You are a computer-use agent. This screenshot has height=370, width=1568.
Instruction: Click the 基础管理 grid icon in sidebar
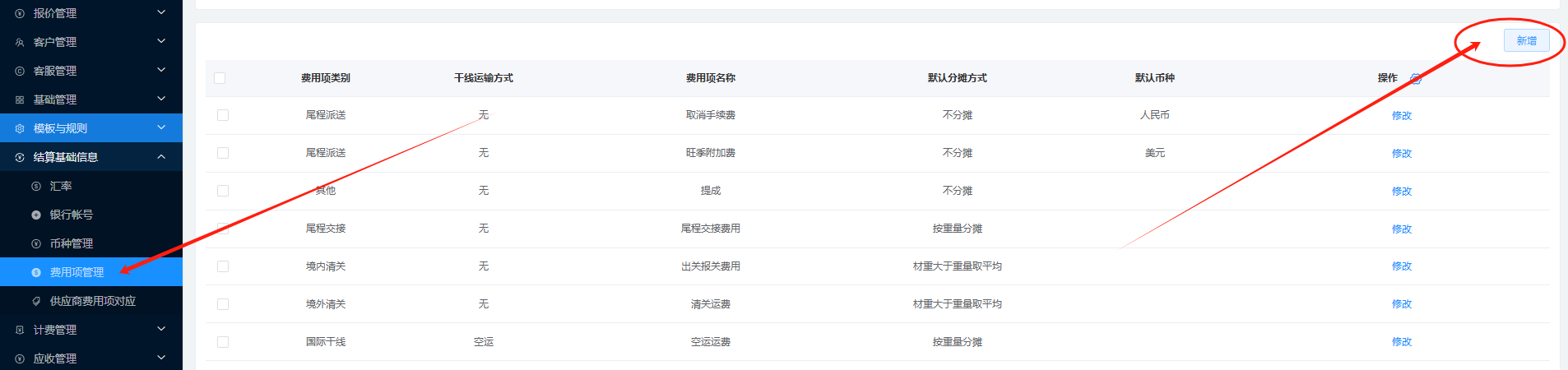(20, 100)
